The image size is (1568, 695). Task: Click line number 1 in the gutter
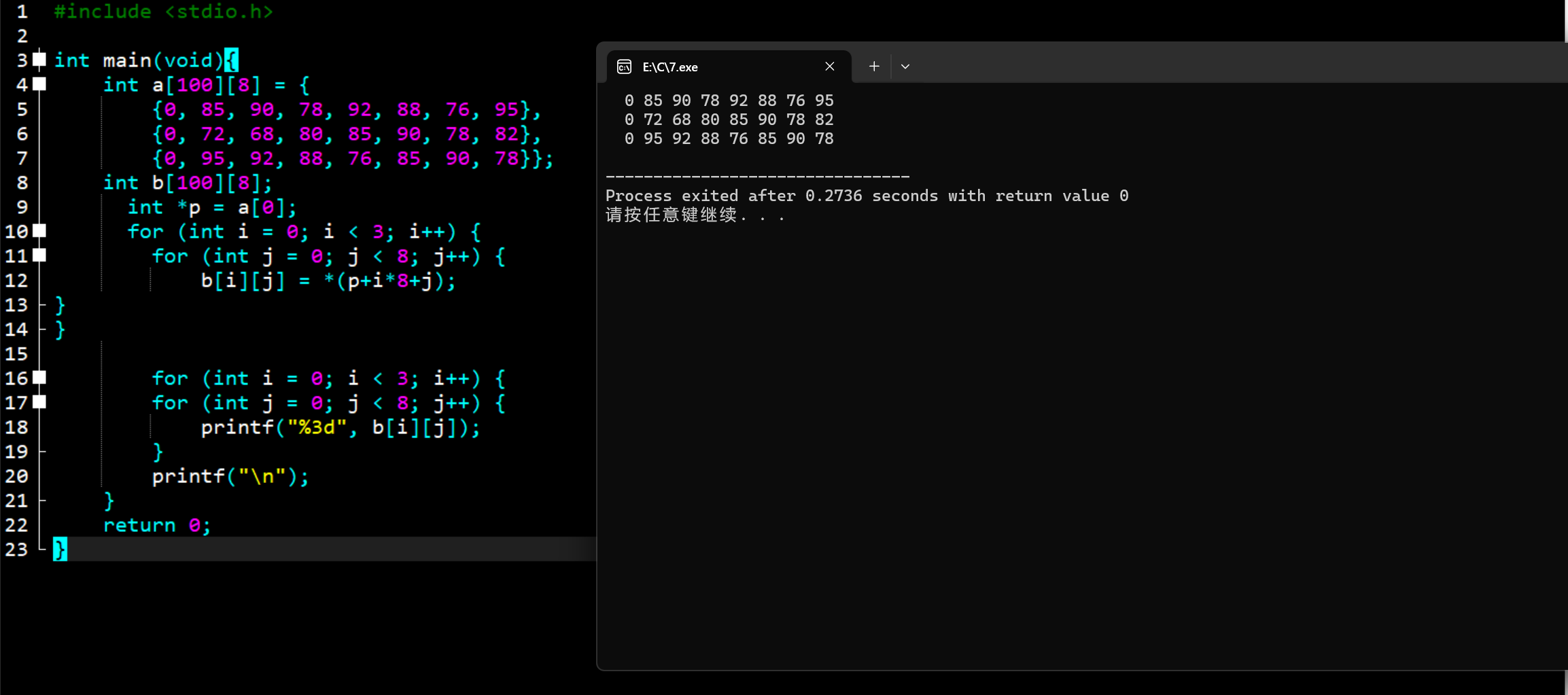(x=22, y=12)
